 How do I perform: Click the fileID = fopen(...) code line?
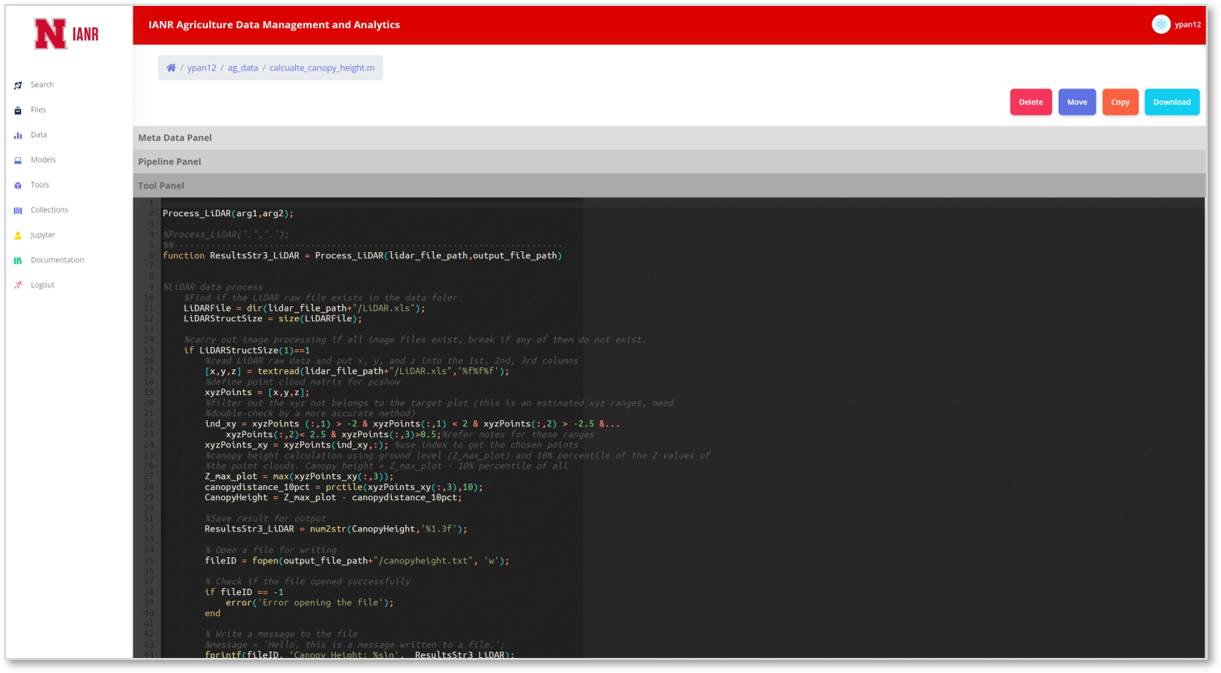pos(357,561)
